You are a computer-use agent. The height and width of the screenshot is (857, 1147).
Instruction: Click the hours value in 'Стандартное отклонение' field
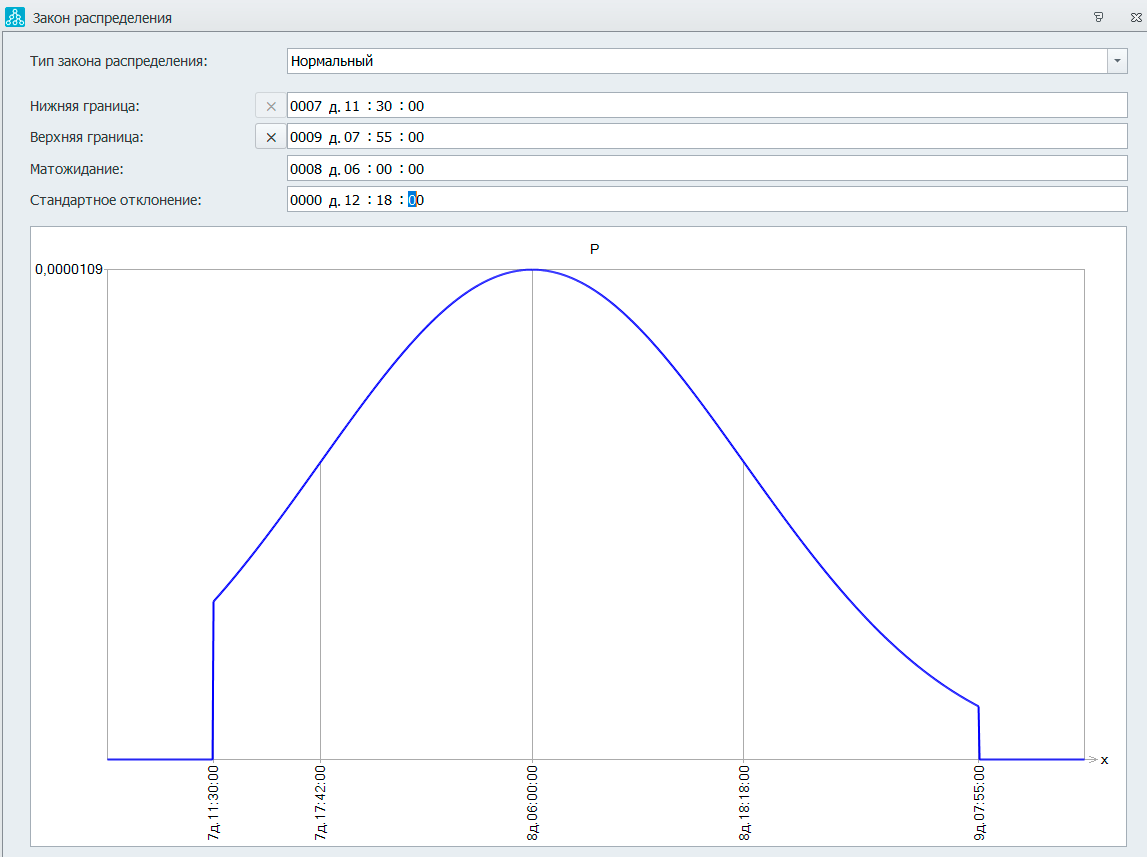[x=351, y=201]
